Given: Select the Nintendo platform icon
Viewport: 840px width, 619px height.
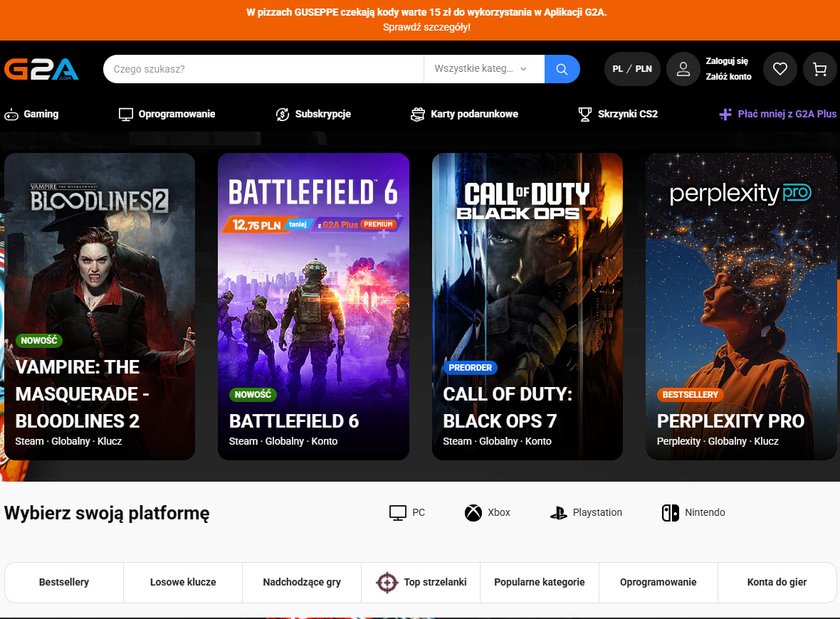Looking at the screenshot, I should pos(670,513).
